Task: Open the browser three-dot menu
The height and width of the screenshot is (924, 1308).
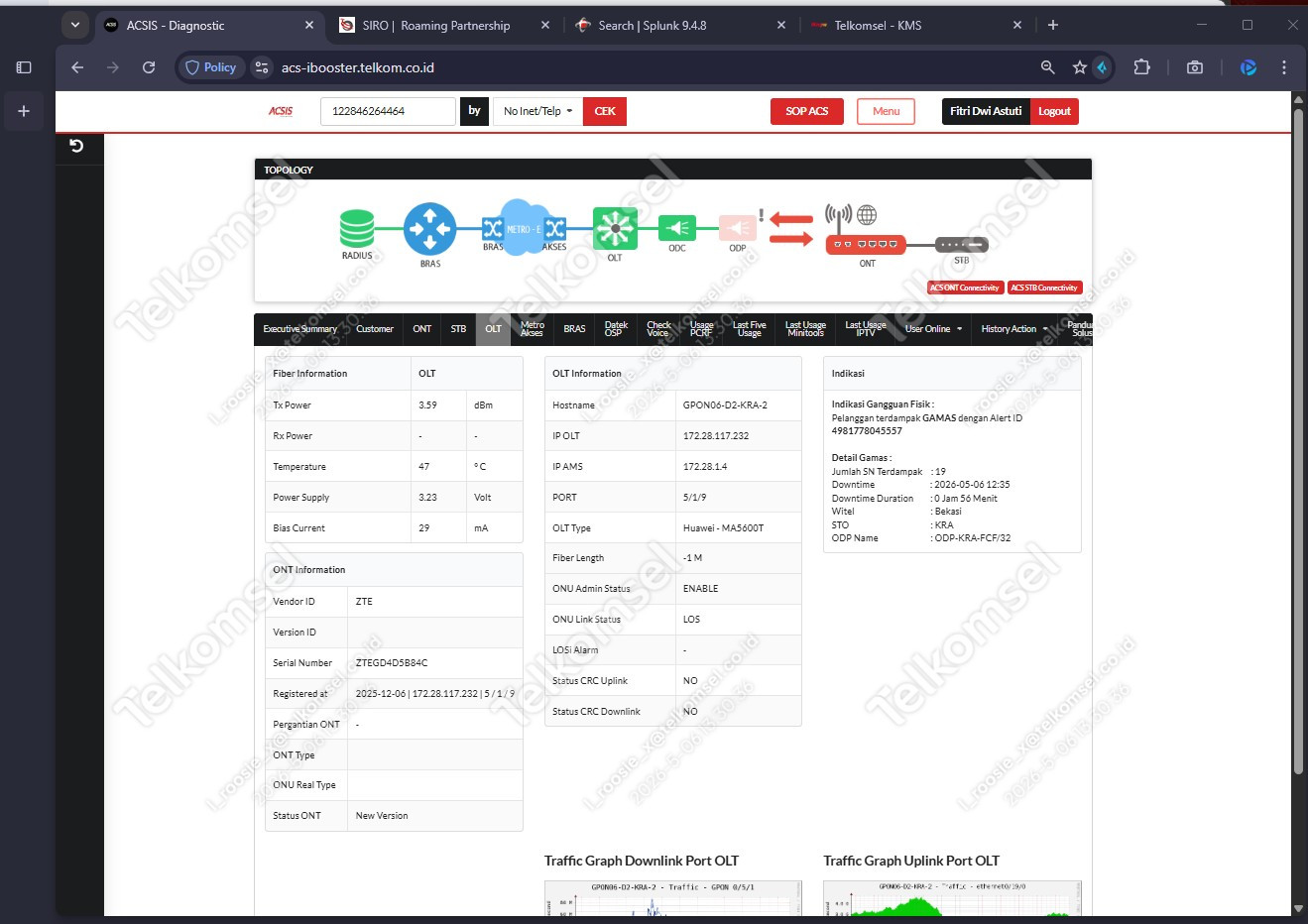Action: pyautogui.click(x=1284, y=67)
